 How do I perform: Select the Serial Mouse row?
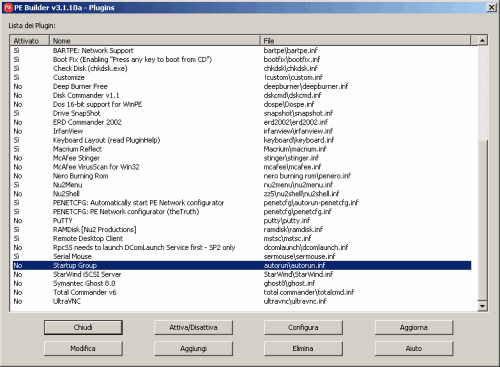pos(242,256)
